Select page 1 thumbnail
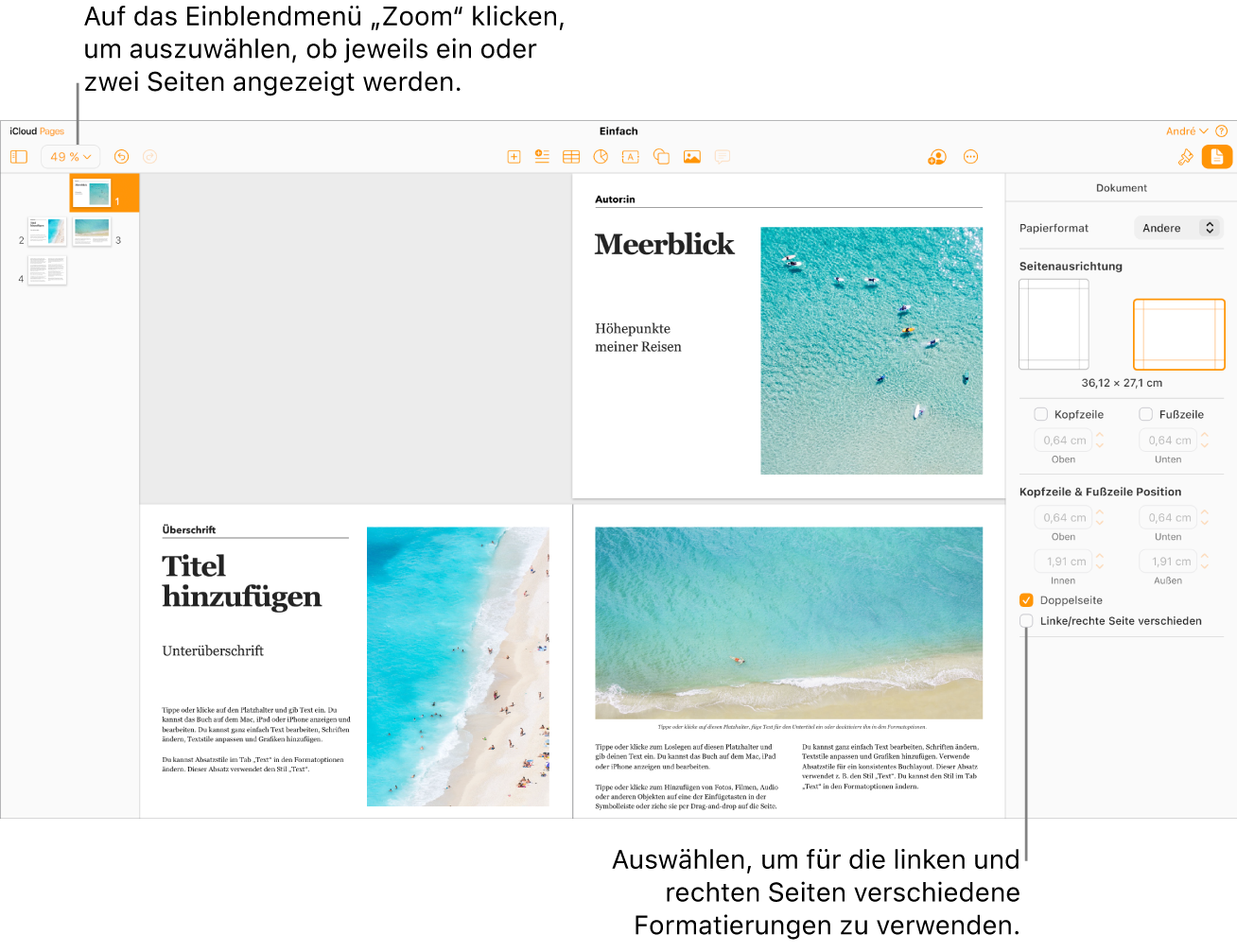Image resolution: width=1237 pixels, height=952 pixels. click(x=92, y=193)
